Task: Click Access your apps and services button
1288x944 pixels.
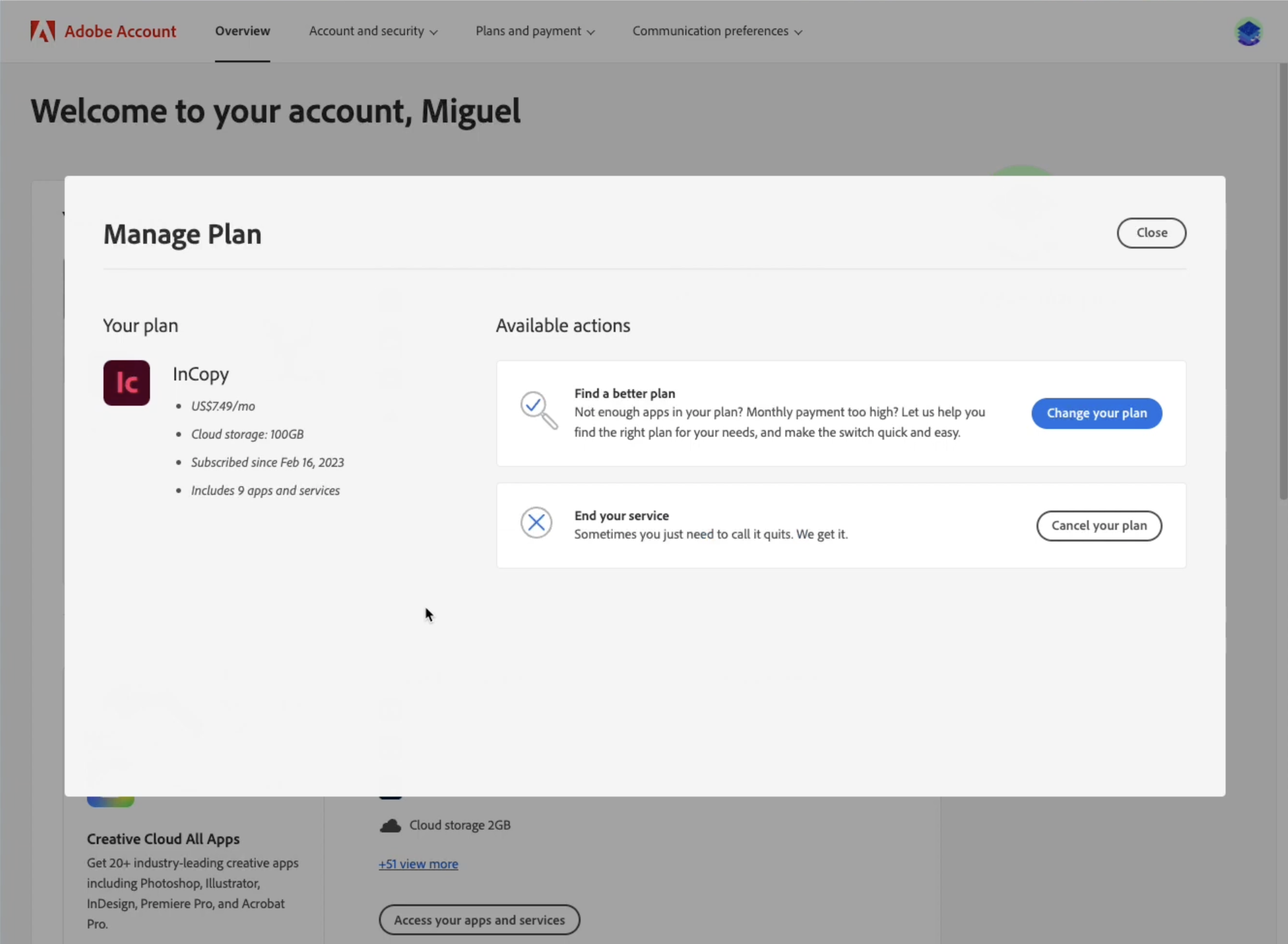Action: pyautogui.click(x=479, y=919)
